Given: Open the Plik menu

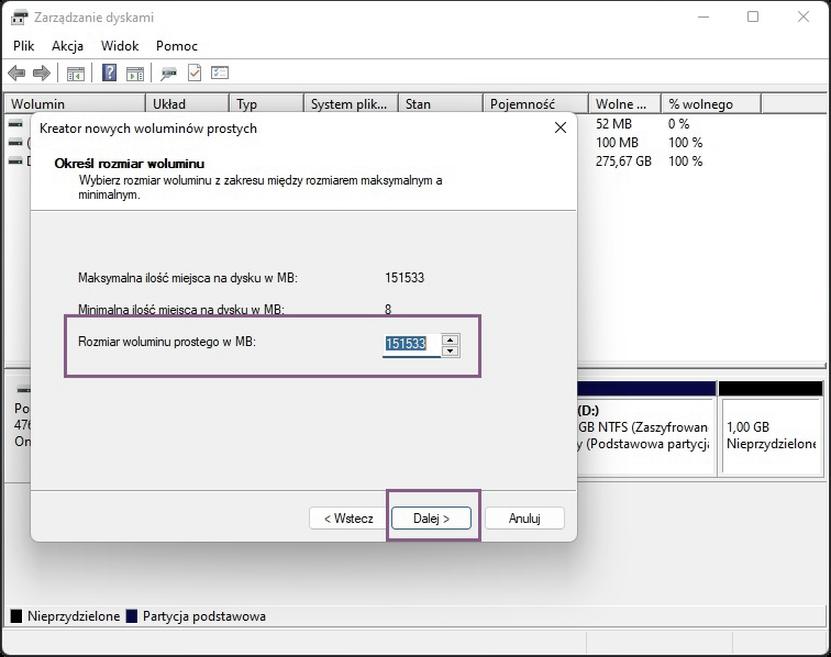Looking at the screenshot, I should 23,46.
